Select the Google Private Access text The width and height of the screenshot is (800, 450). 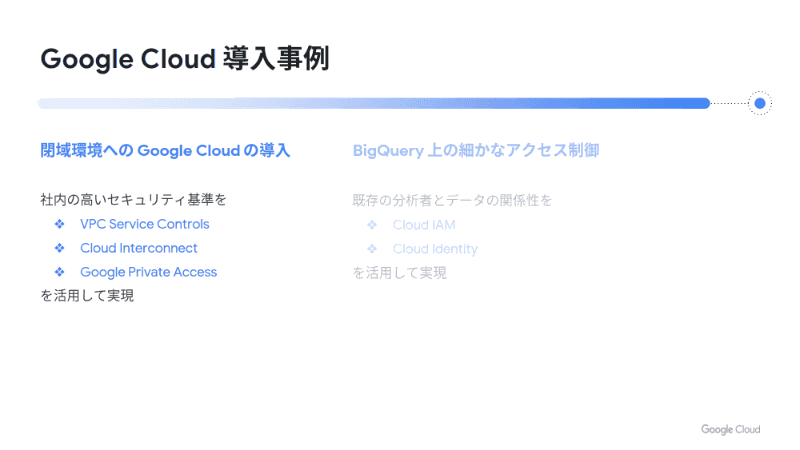148,272
